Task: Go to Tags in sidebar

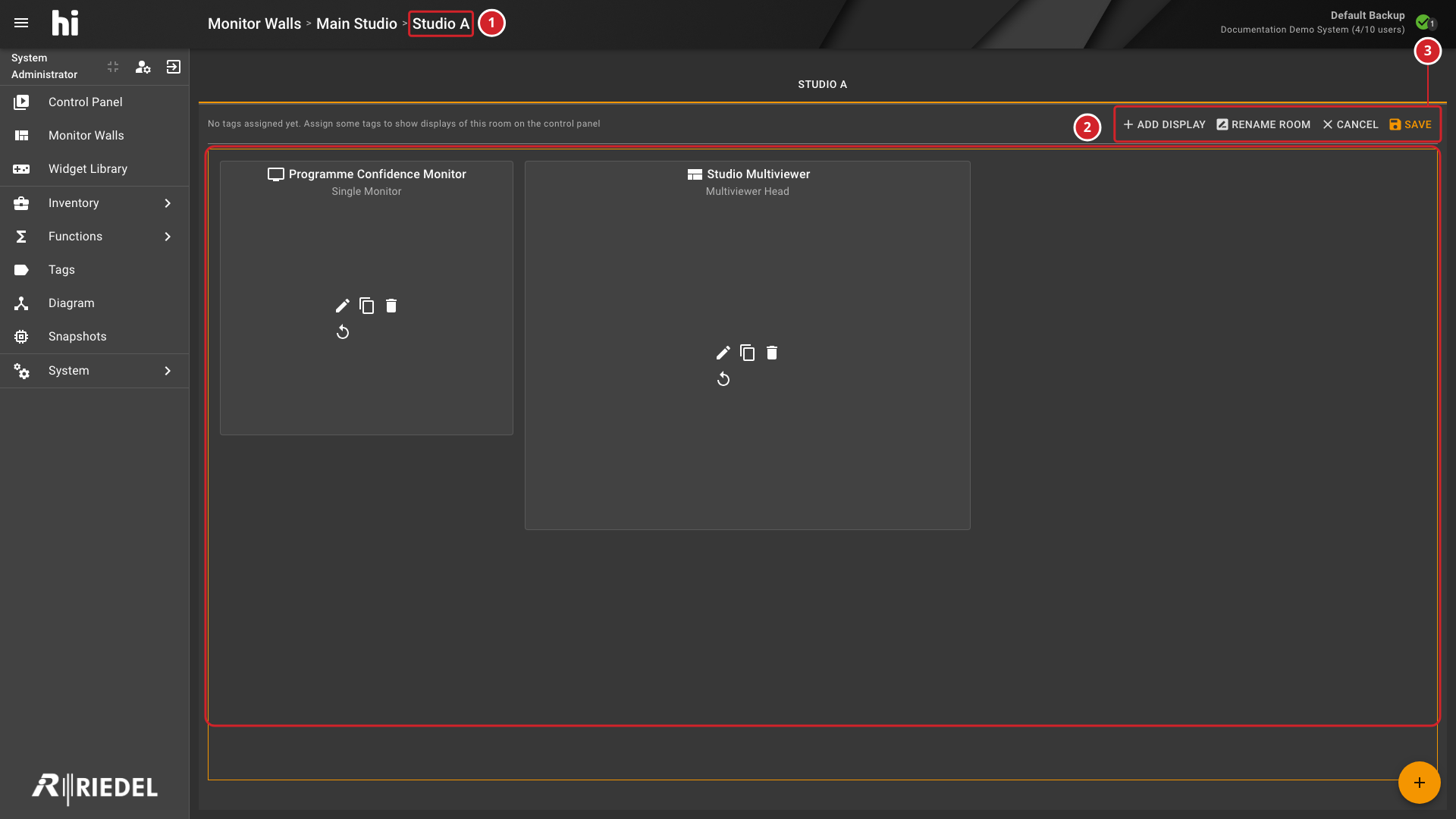Action: [x=94, y=269]
